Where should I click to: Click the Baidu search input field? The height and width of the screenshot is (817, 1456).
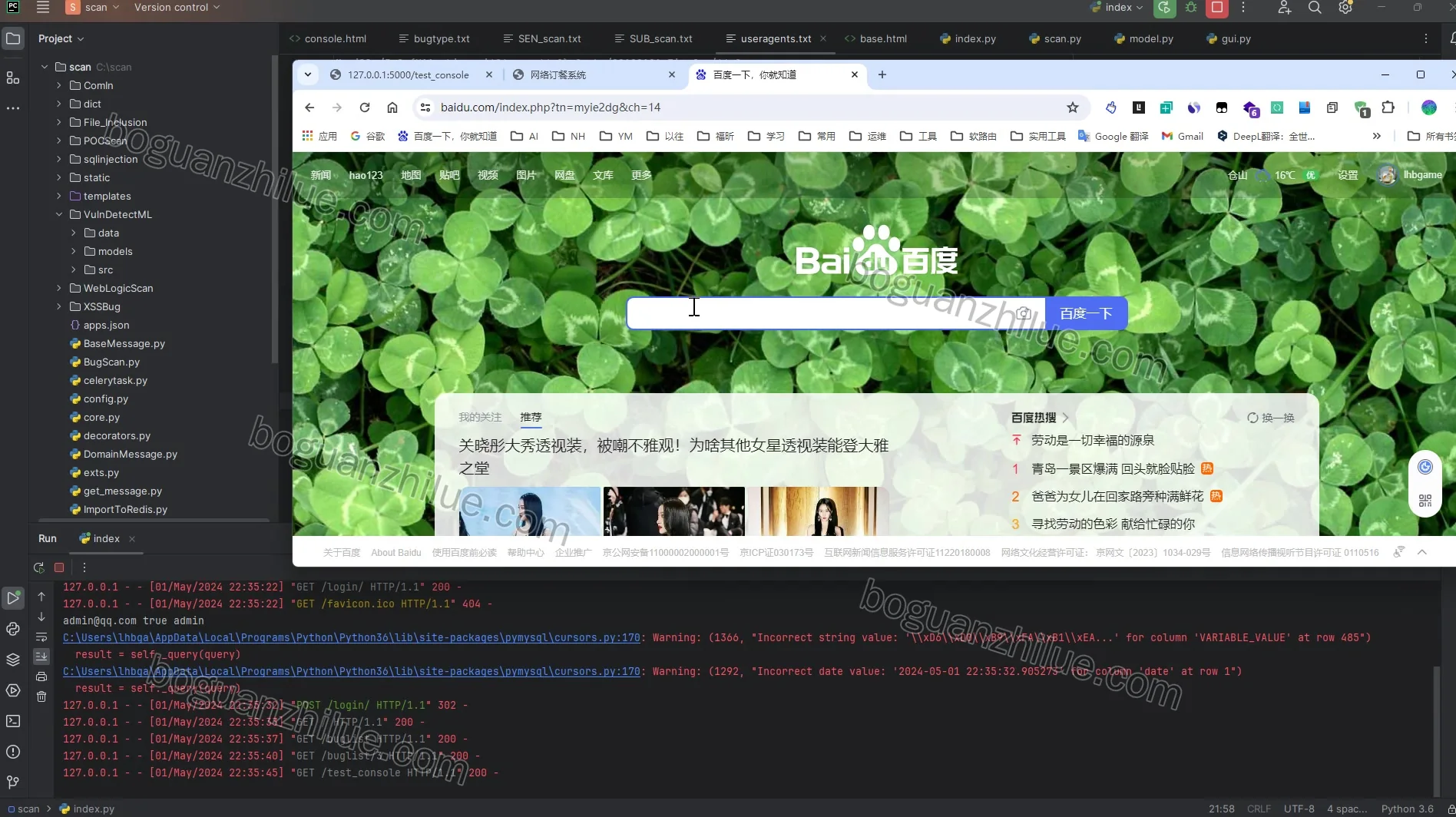836,313
